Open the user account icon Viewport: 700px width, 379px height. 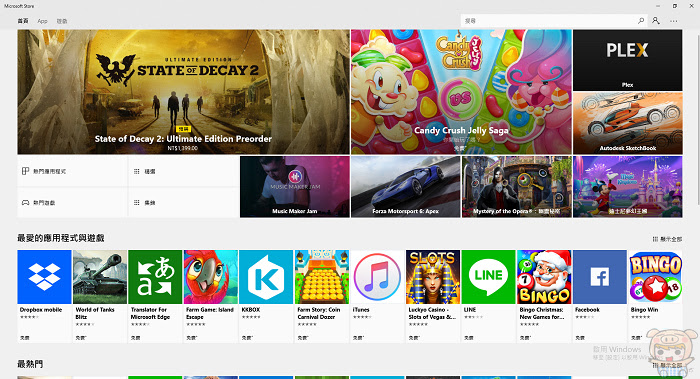pyautogui.click(x=655, y=21)
